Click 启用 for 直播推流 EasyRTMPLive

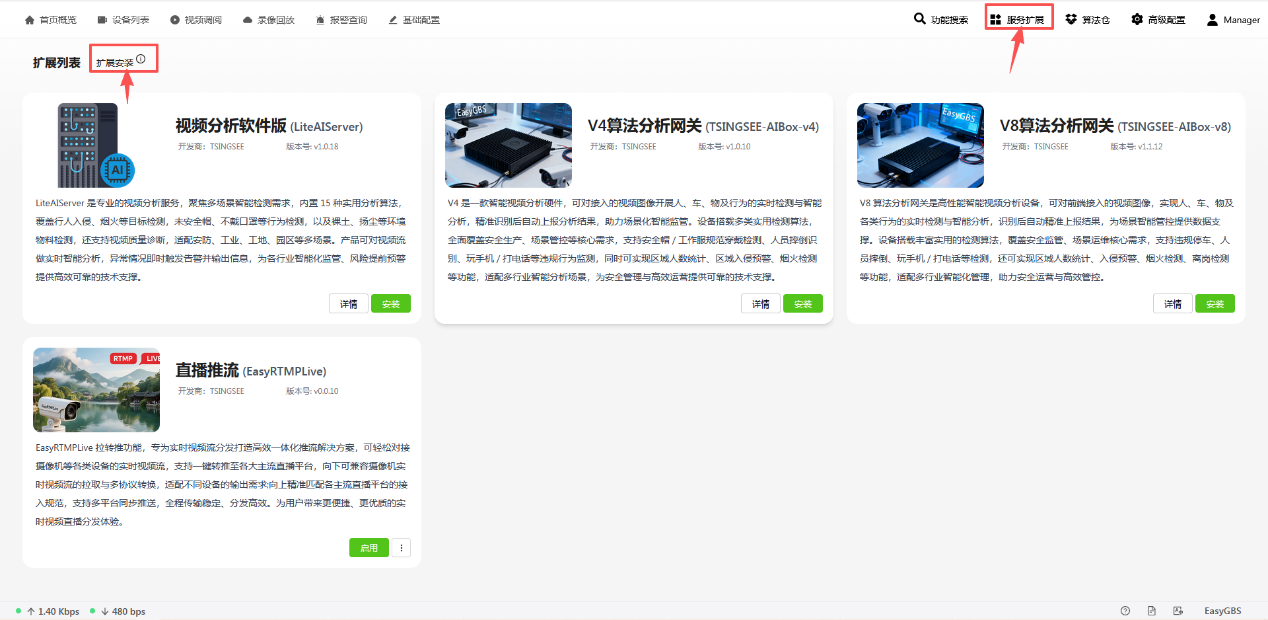point(369,548)
